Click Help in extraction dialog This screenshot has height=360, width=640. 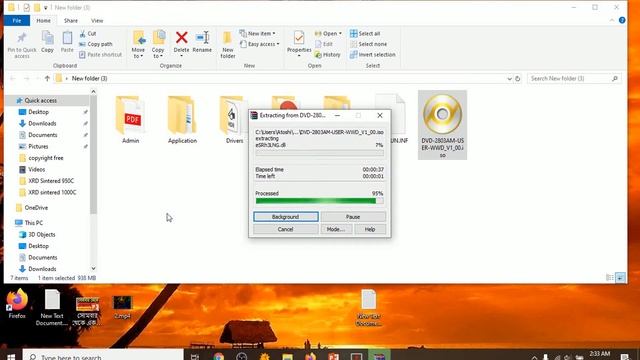point(370,229)
